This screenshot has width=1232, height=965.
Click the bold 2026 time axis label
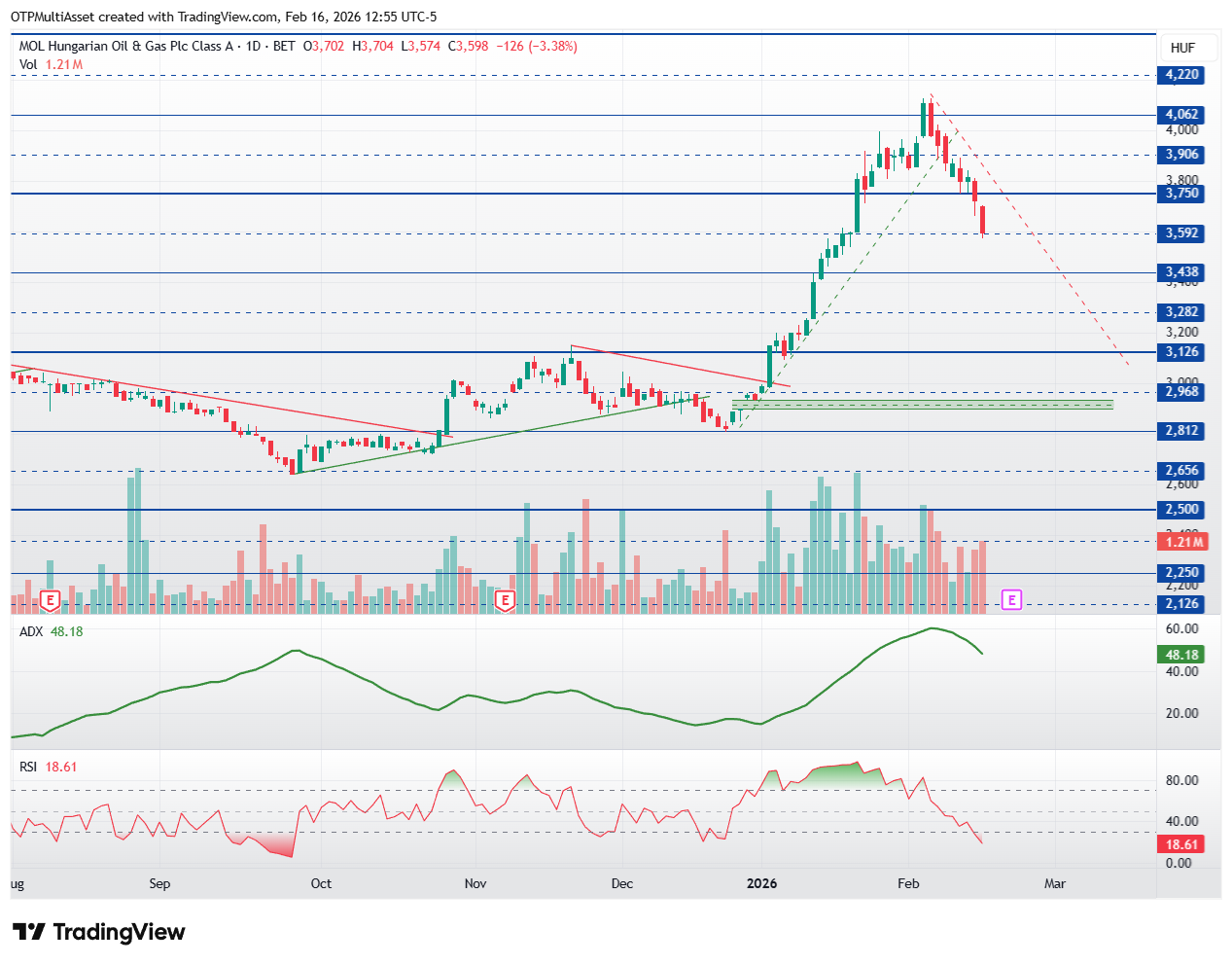[x=761, y=883]
